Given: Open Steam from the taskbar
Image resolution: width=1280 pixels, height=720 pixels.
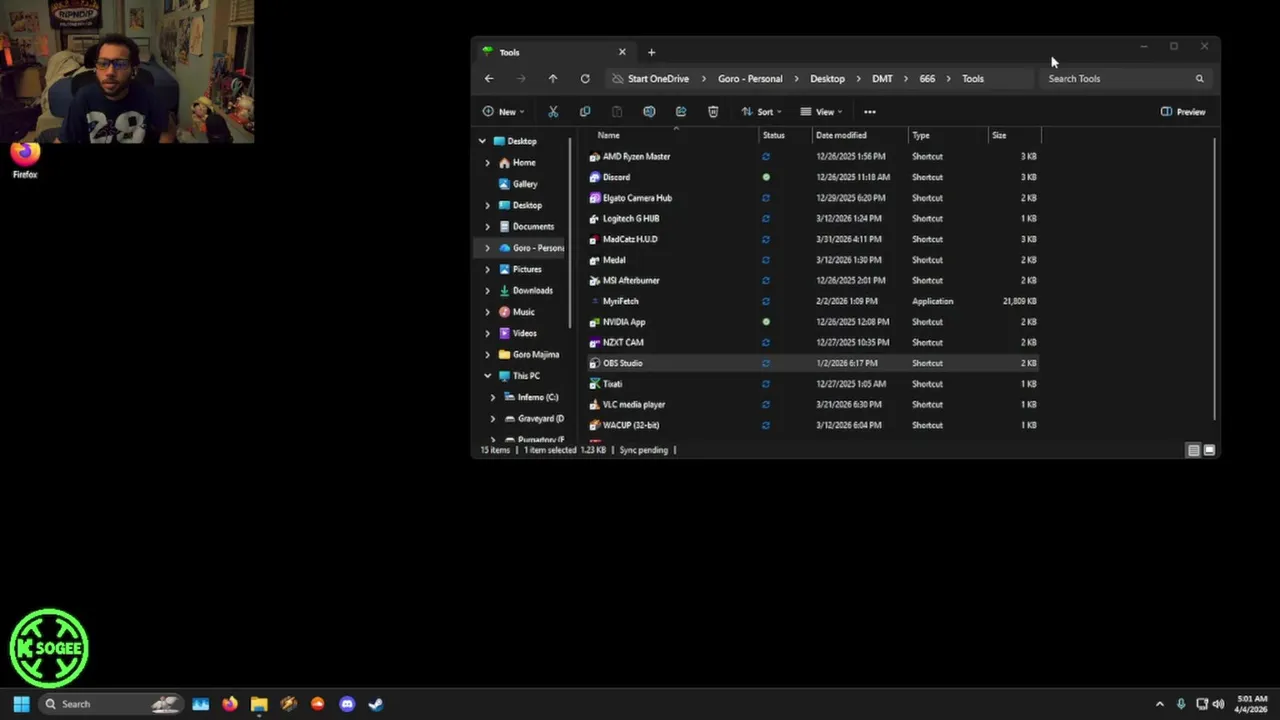Looking at the screenshot, I should click(x=376, y=704).
